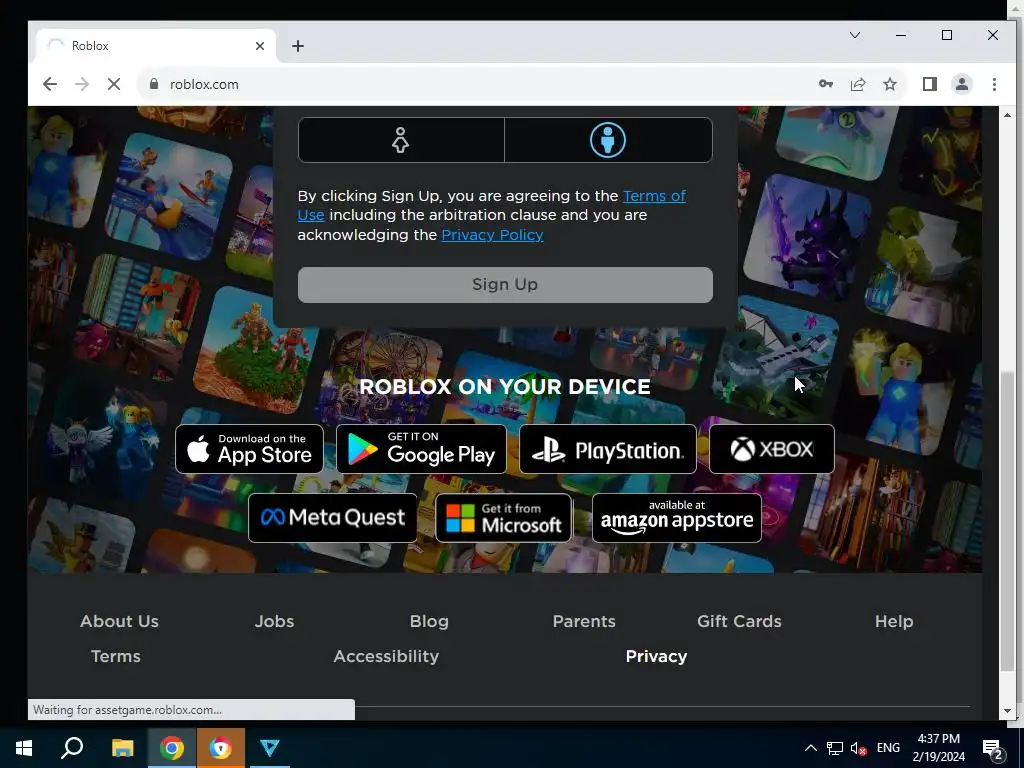Bookmark this tab with star icon
Screen dimensions: 1024x768
pos(889,84)
